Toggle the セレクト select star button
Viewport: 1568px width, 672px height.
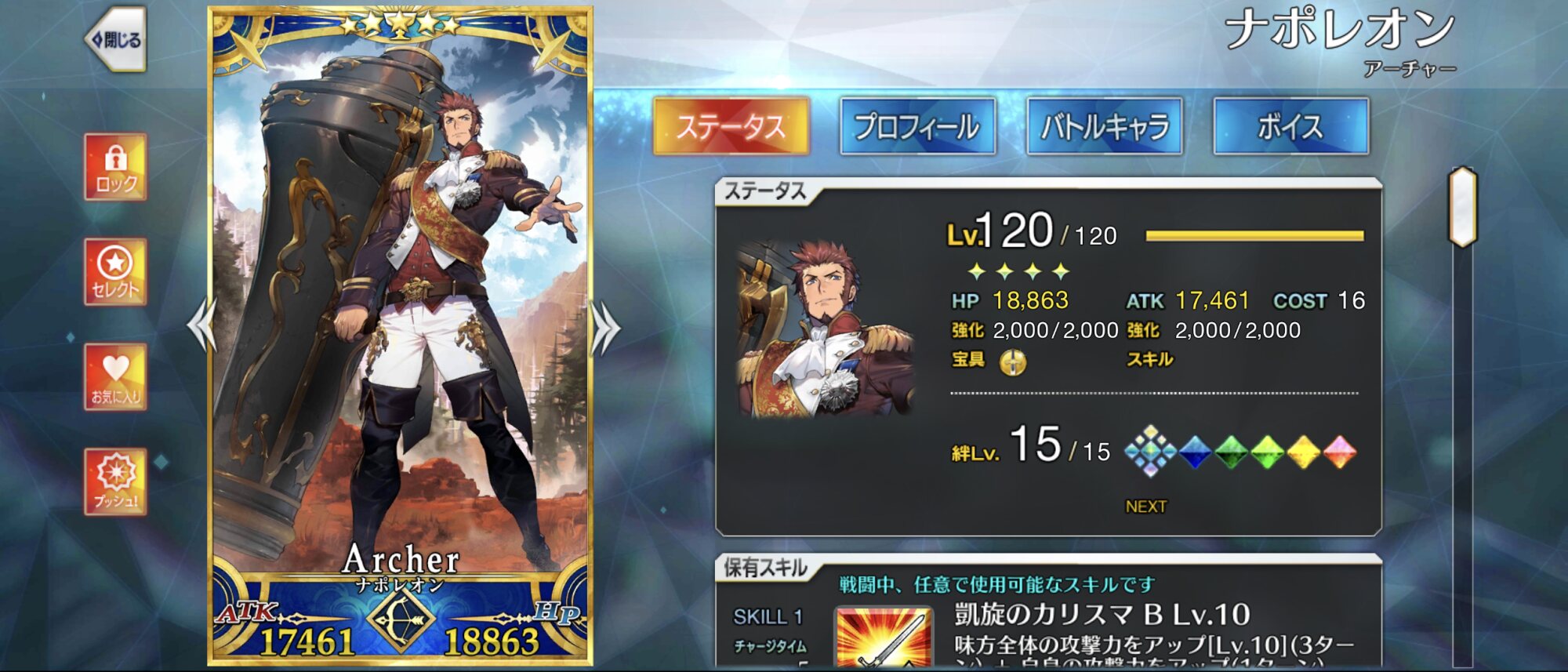(x=115, y=272)
